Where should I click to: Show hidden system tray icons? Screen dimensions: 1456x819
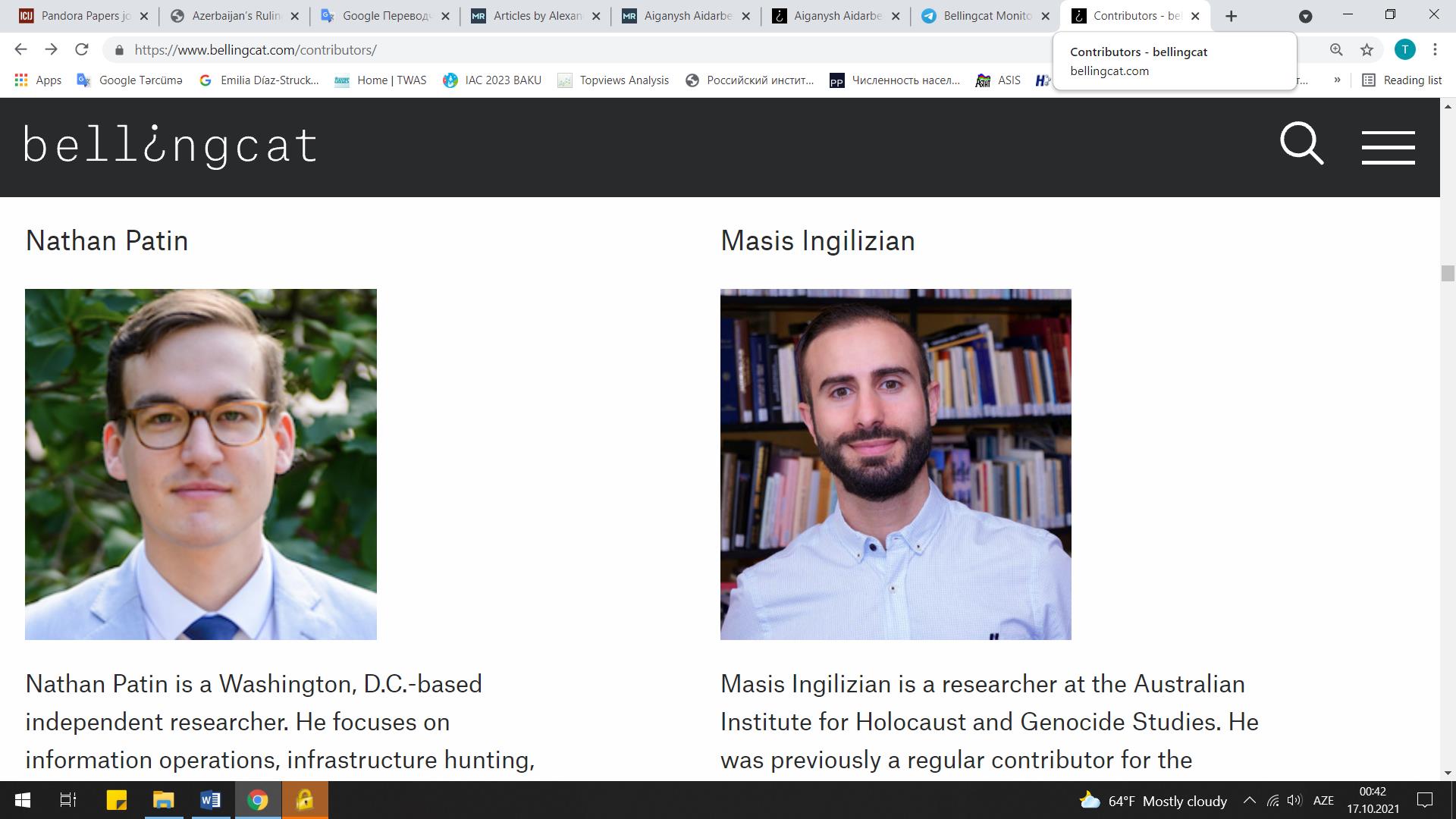1249,801
